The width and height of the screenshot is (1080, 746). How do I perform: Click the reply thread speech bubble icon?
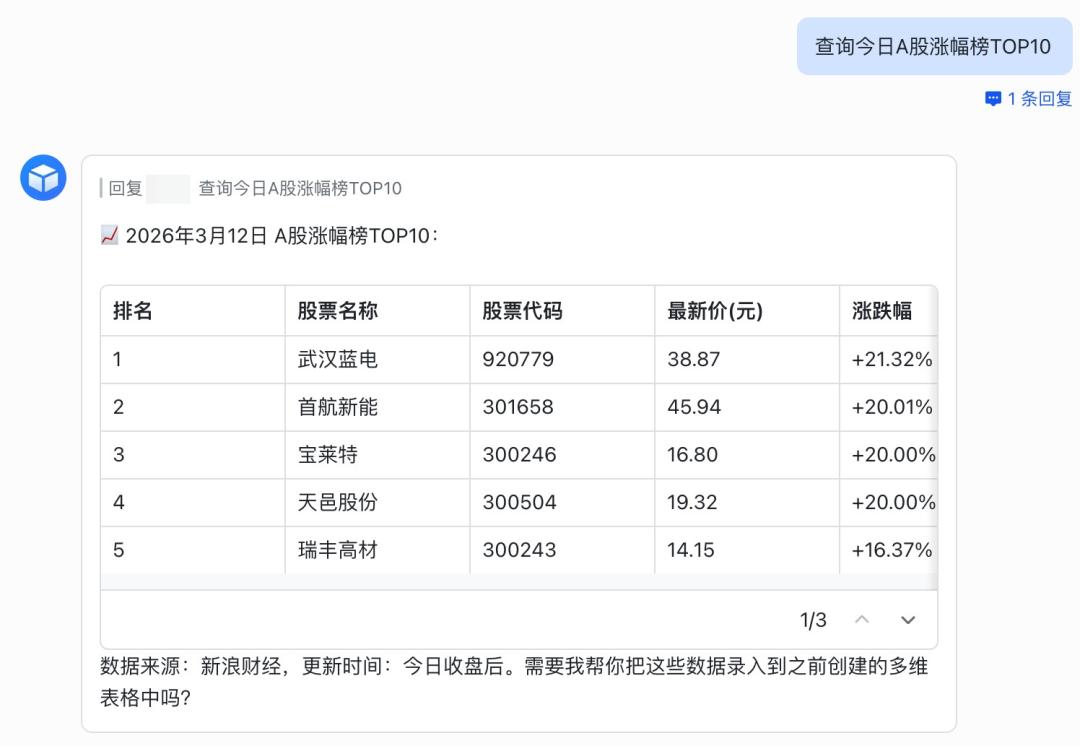(x=993, y=99)
